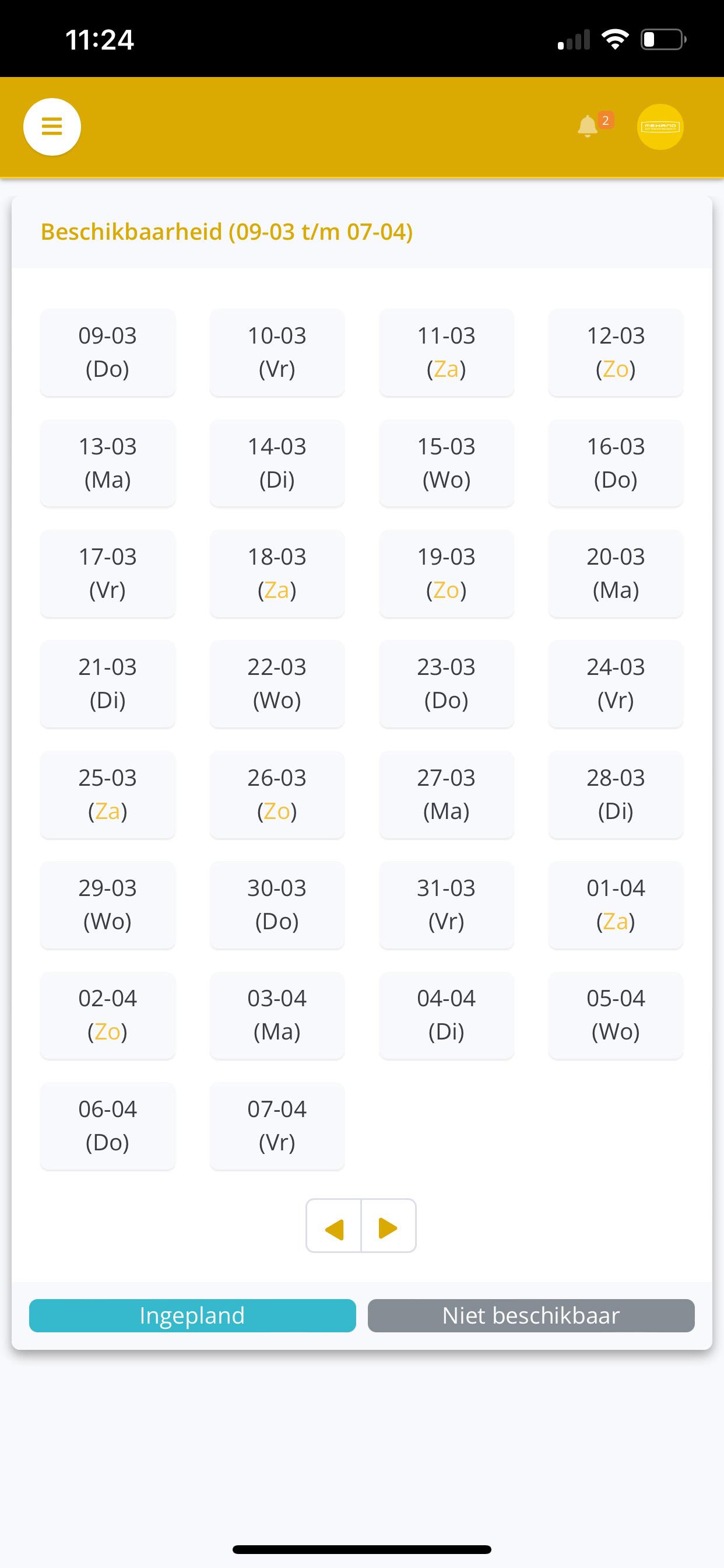Toggle availability for 16-03 (Do)
The width and height of the screenshot is (724, 1568).
[x=616, y=463]
